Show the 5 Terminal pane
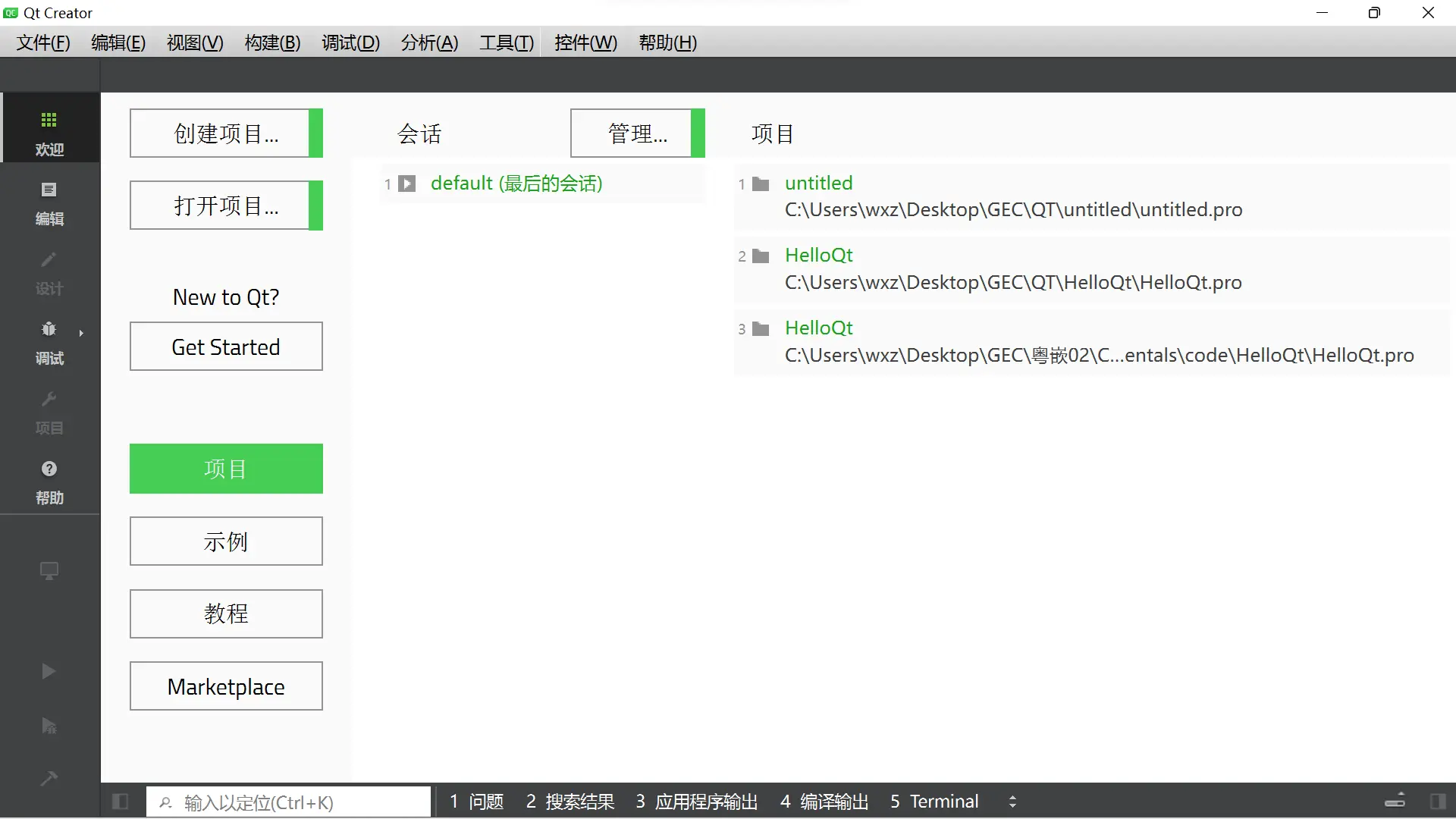This screenshot has width=1456, height=819. (934, 802)
